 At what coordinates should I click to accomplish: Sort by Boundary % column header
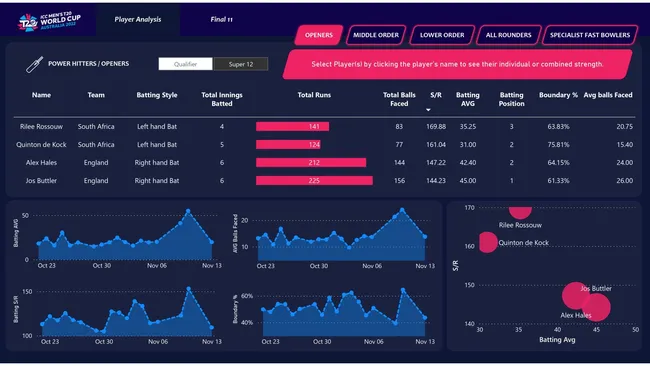(x=558, y=95)
